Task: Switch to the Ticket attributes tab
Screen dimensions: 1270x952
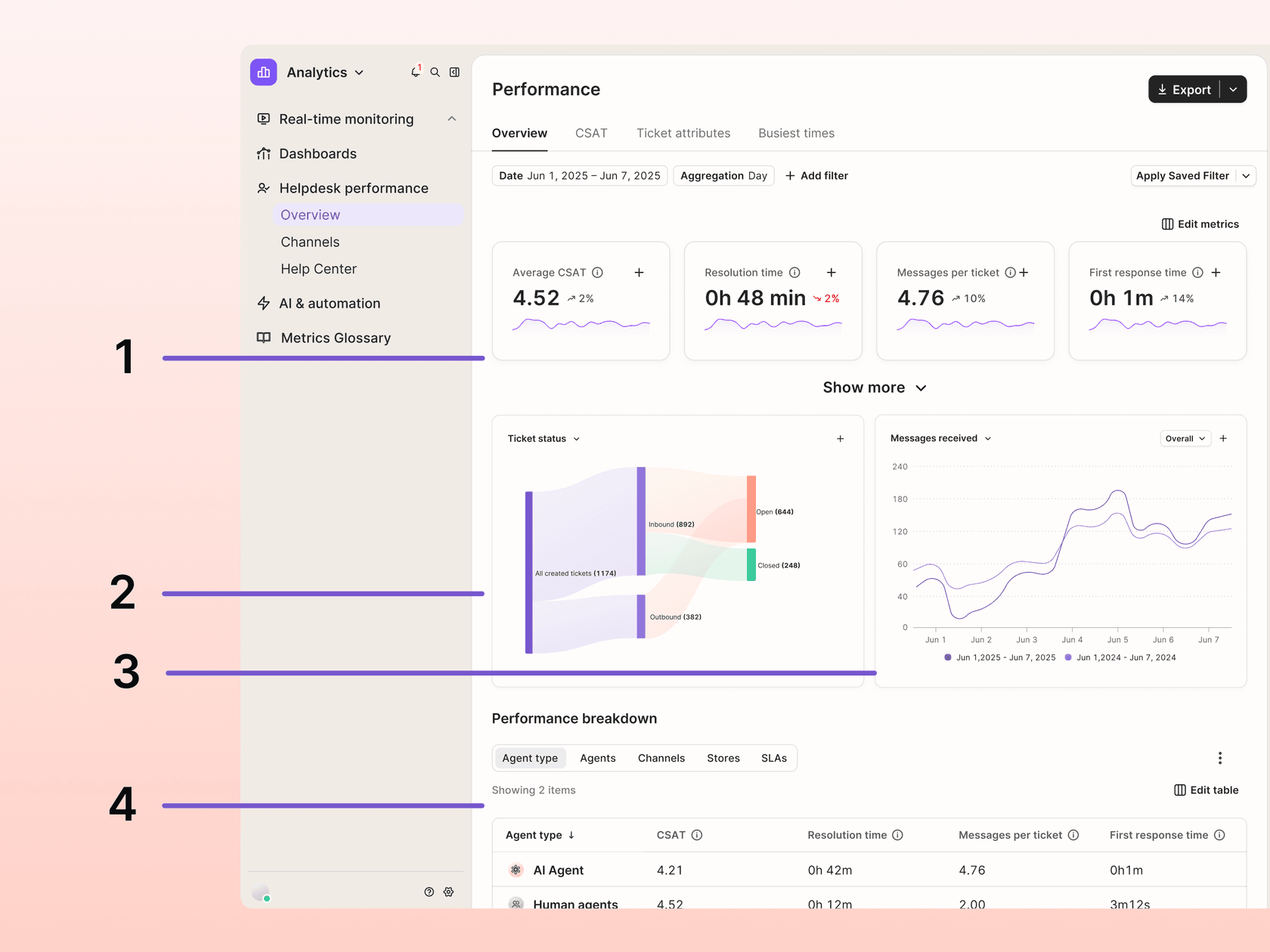Action: click(683, 133)
